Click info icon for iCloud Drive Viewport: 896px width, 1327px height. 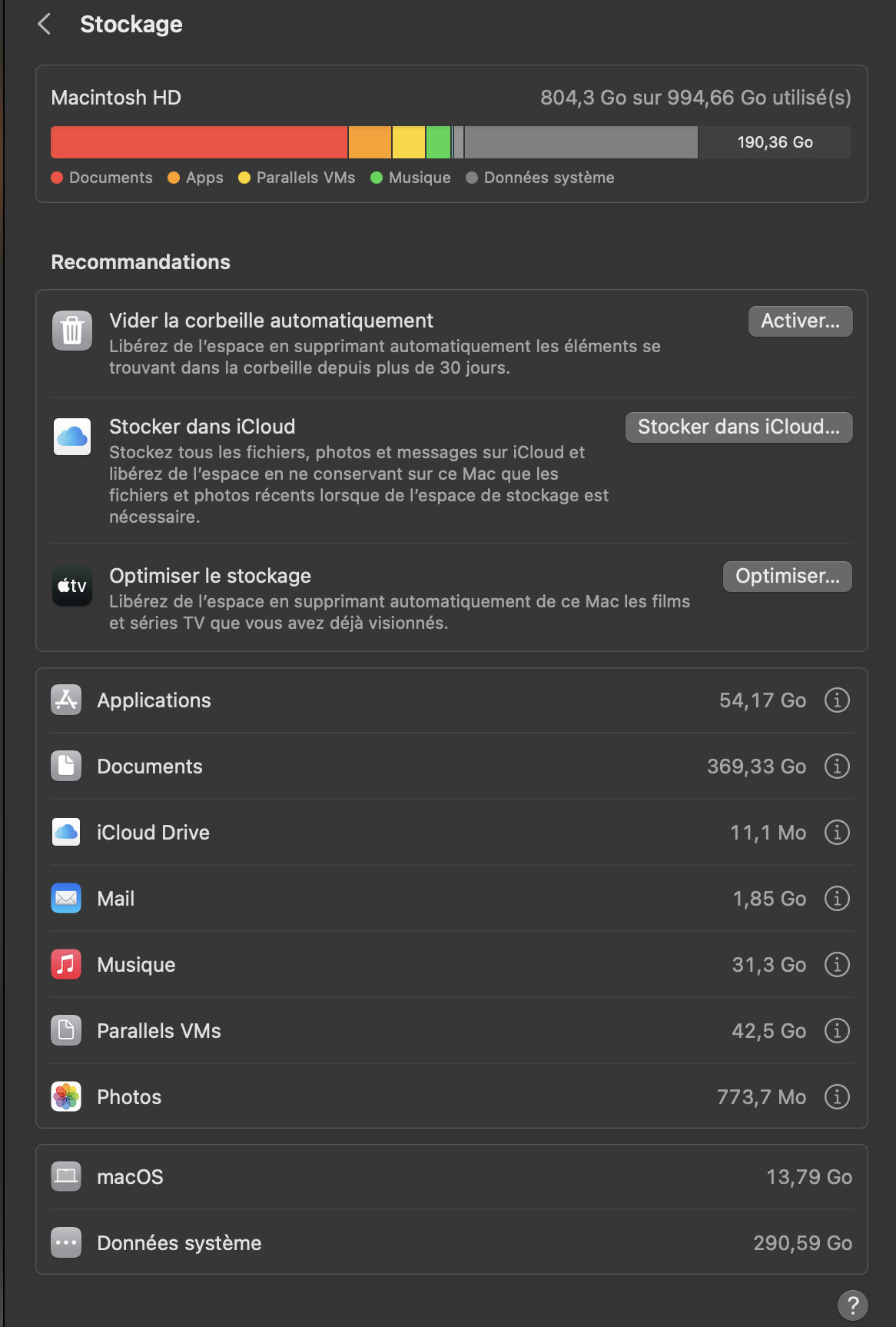click(836, 833)
